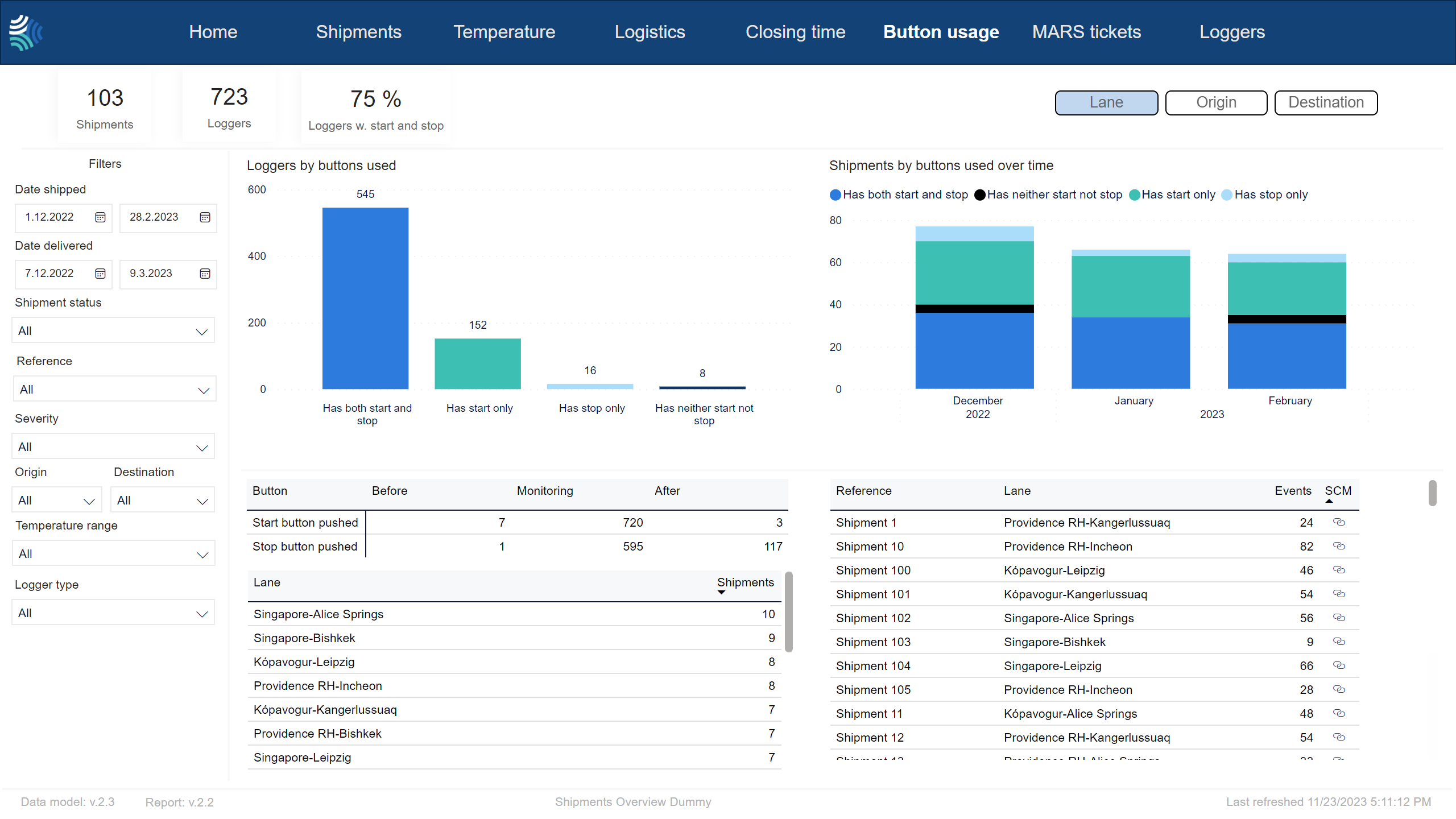Click SCM link icon for Shipment 105
The height and width of the screenshot is (819, 1456).
click(x=1339, y=689)
